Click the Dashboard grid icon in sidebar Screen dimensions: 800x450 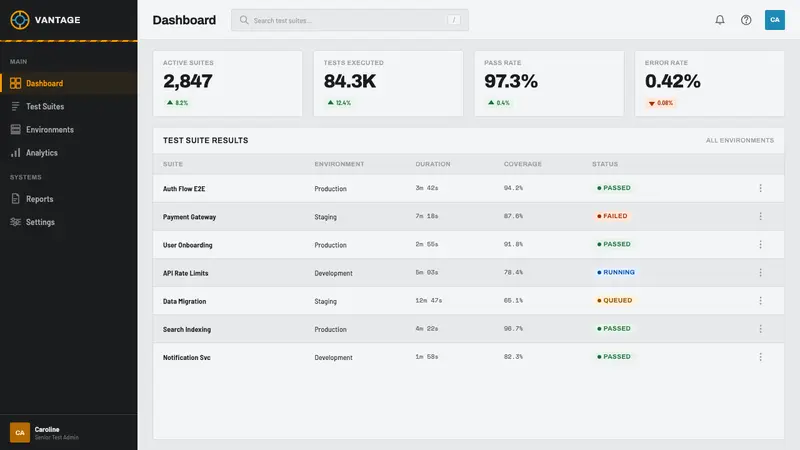pos(15,83)
